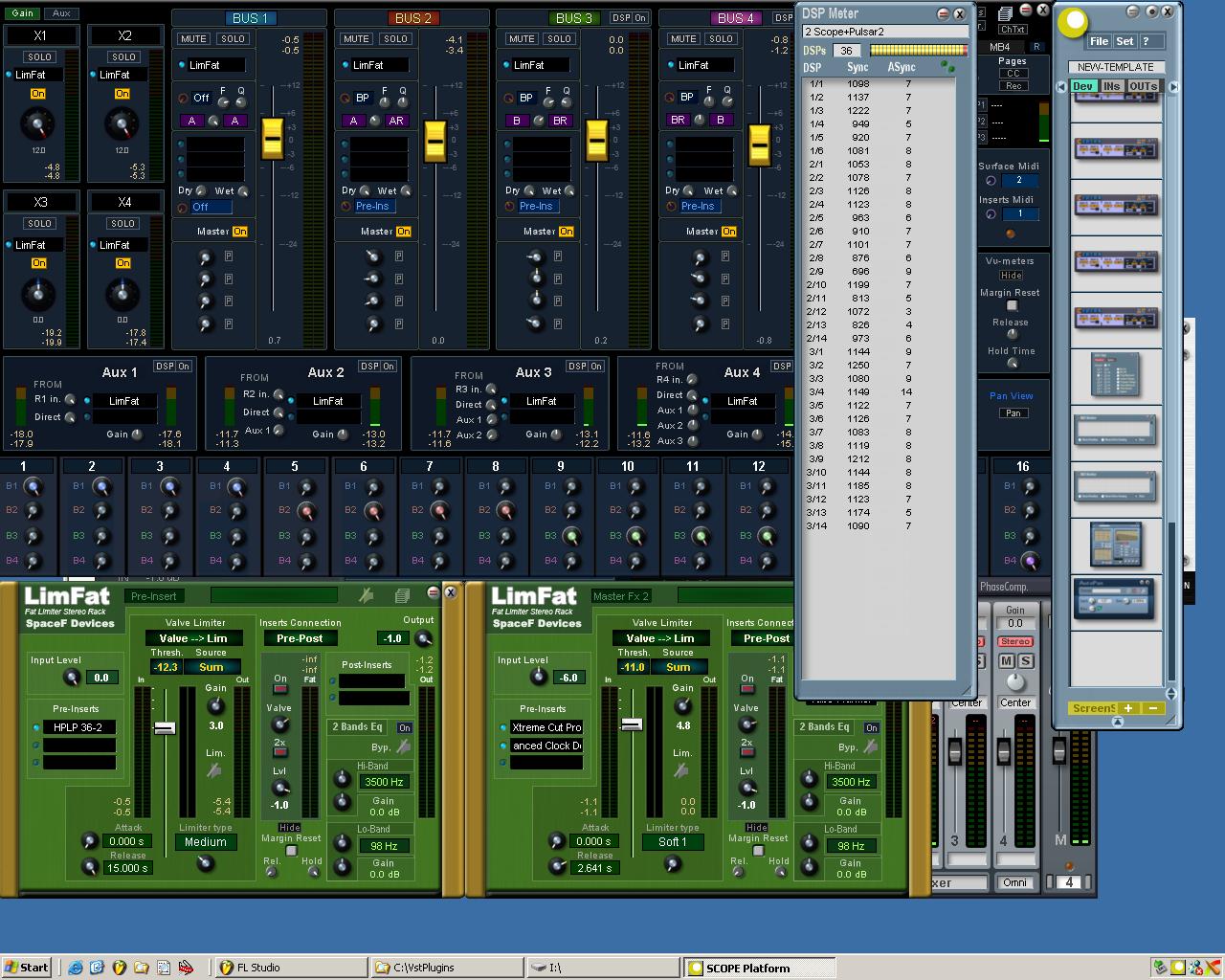Screen dimensions: 1225x980
Task: Open Internet Explorer quick launch icon in taskbar
Action: point(75,968)
